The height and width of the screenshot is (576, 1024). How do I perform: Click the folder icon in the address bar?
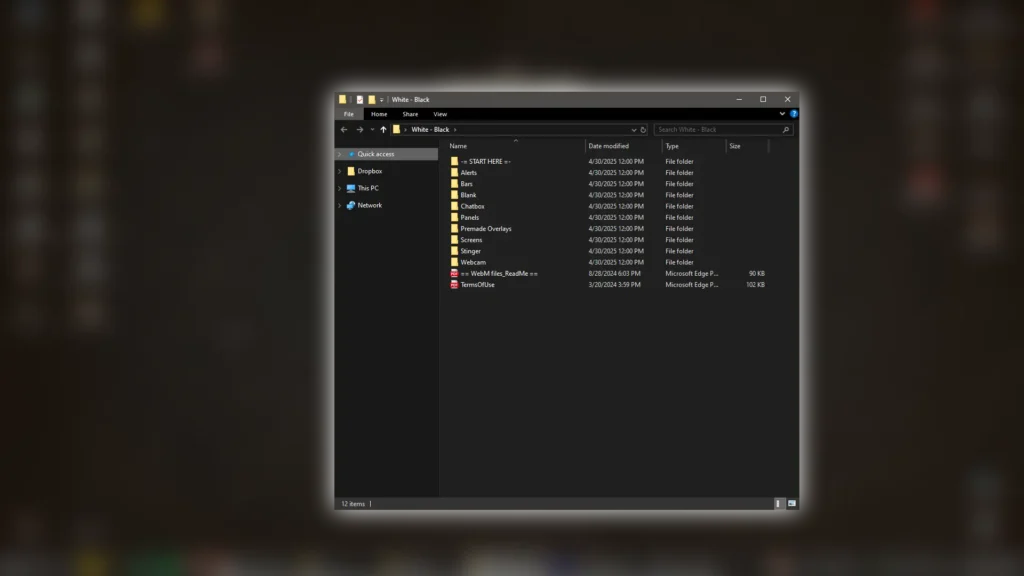point(398,130)
